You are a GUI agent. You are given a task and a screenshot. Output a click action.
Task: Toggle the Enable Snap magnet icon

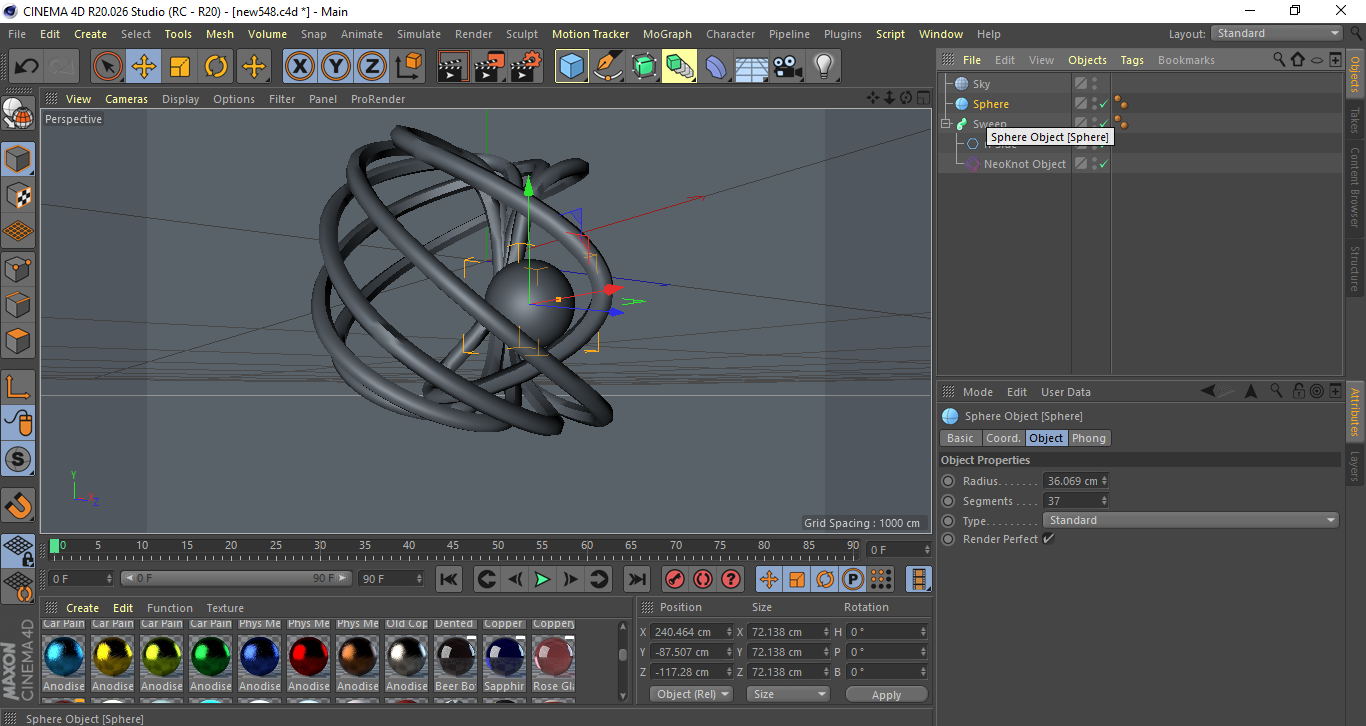click(18, 504)
